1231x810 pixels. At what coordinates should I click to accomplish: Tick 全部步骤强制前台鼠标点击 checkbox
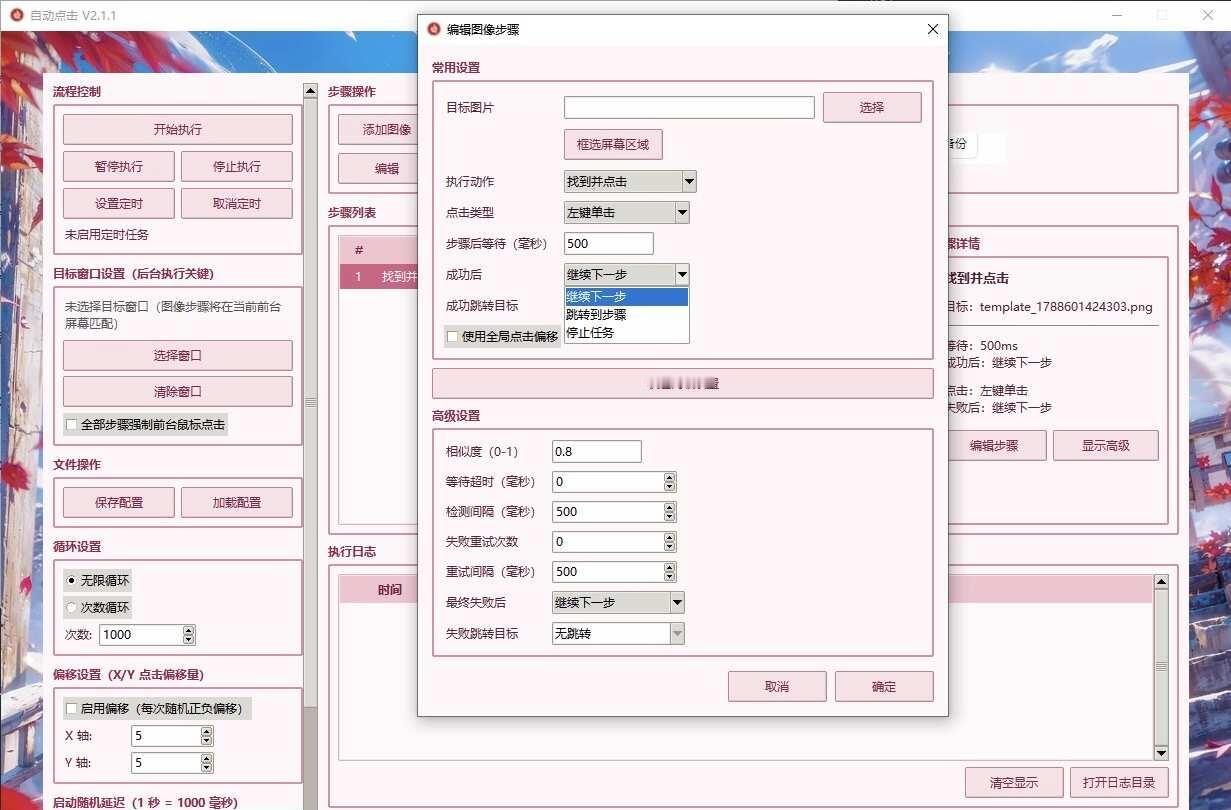pos(71,425)
